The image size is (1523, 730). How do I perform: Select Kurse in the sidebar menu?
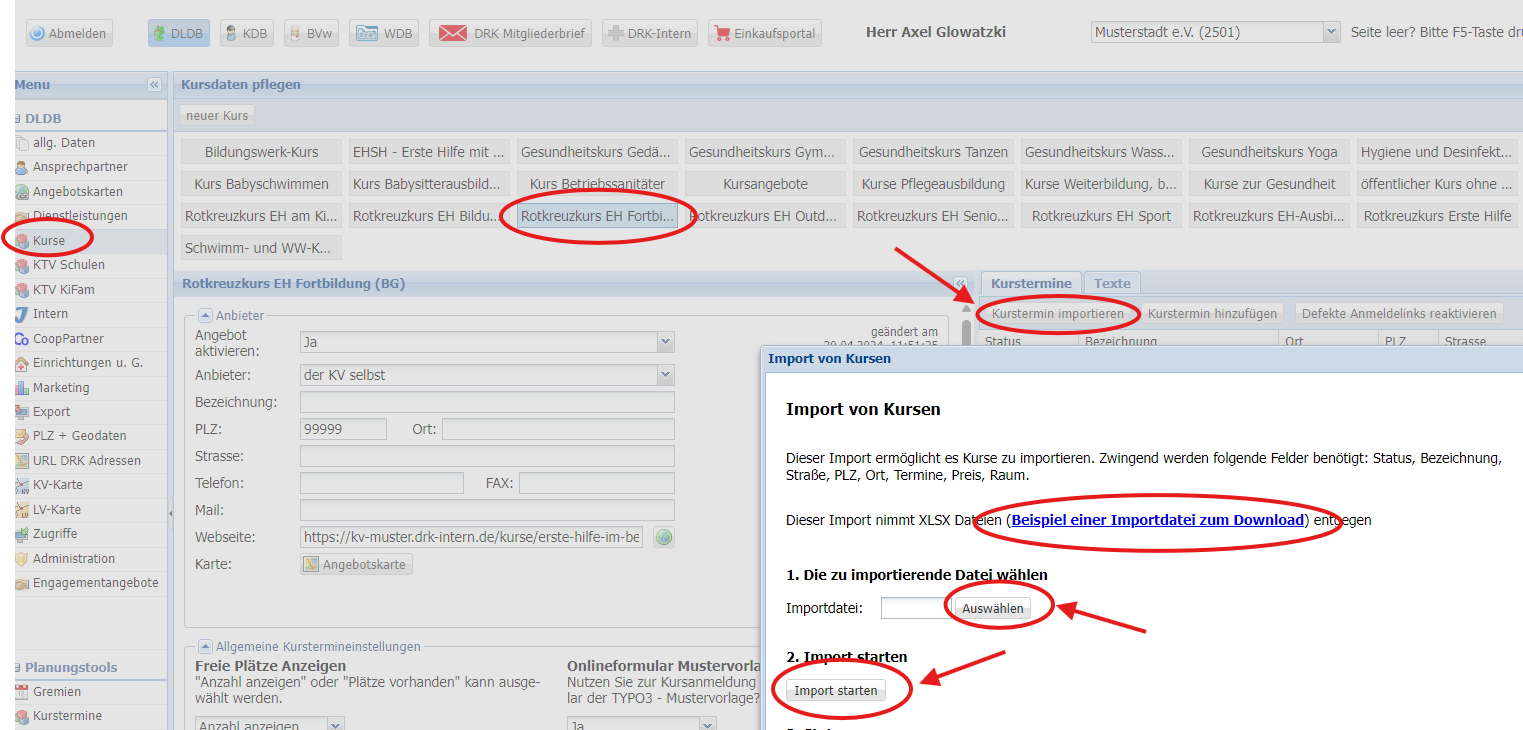(48, 241)
